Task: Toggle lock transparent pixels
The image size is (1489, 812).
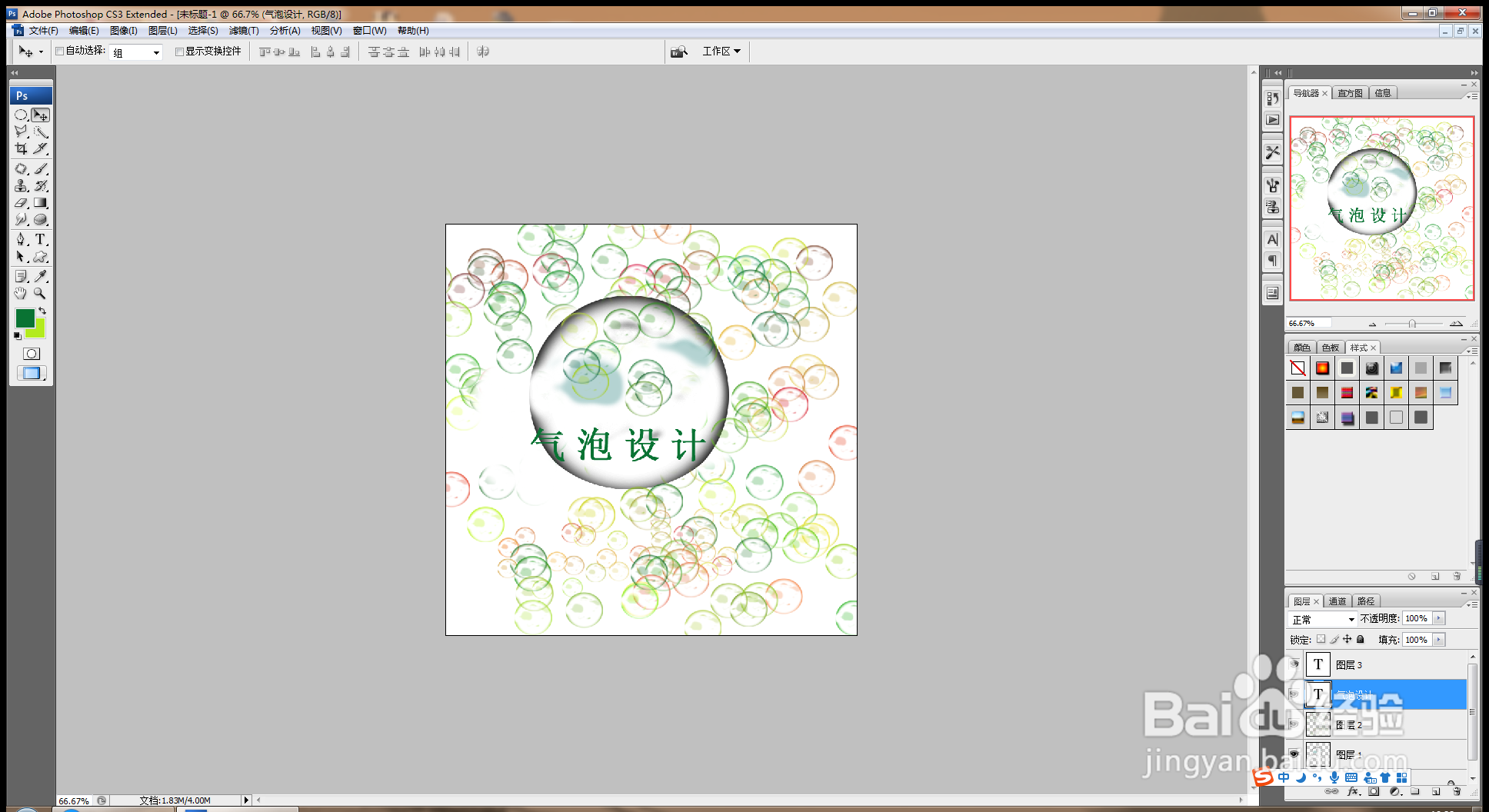Action: 1321,639
